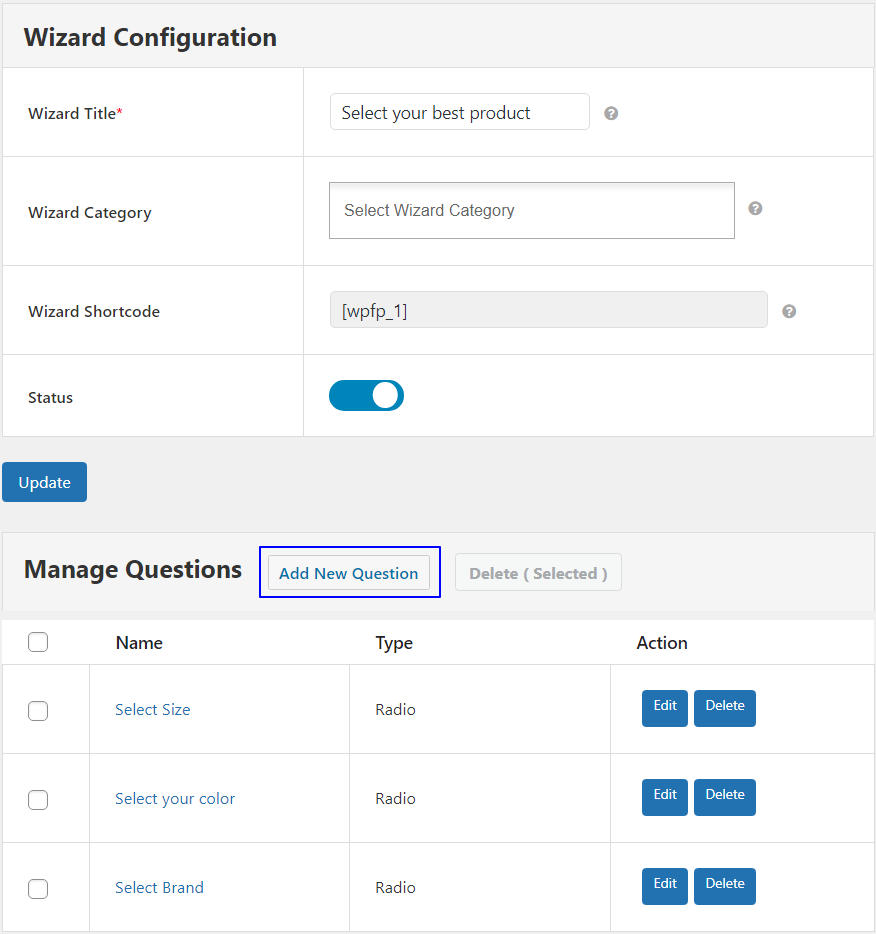
Task: Click help icon beside Wizard Shortcode
Action: [788, 311]
